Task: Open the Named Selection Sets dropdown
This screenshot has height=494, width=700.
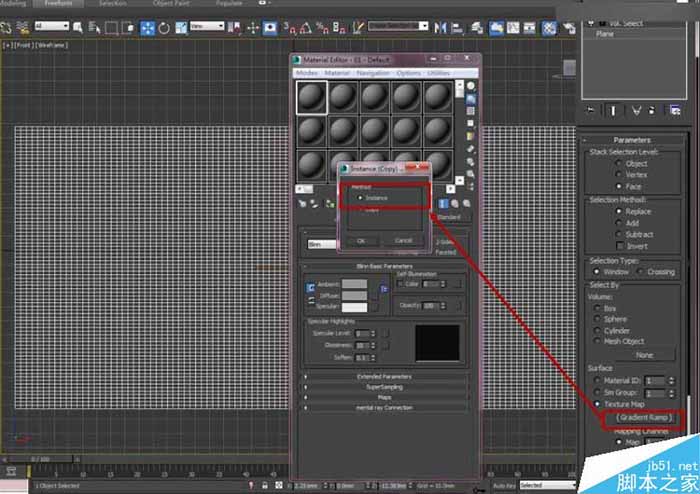Action: (x=398, y=26)
